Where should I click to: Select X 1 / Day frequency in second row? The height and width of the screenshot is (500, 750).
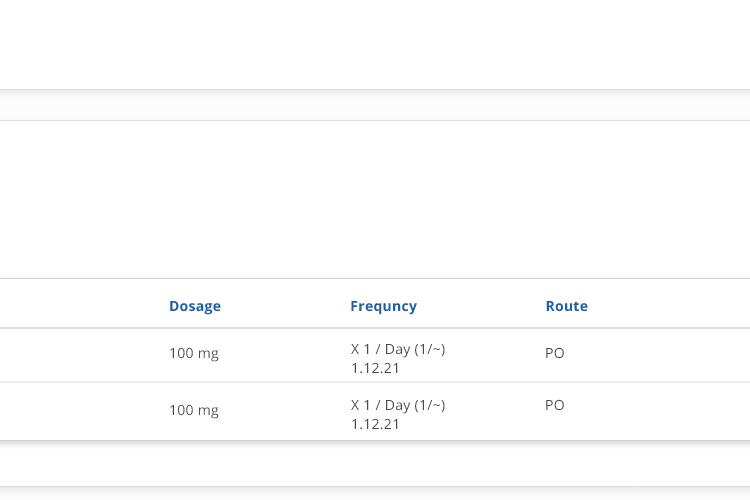(397, 405)
